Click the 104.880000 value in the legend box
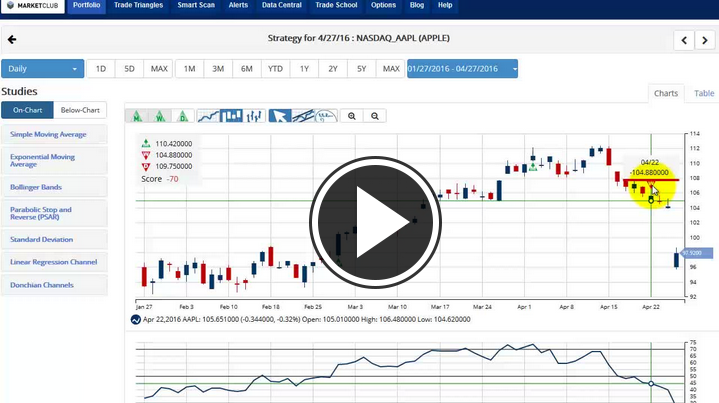 [x=174, y=155]
